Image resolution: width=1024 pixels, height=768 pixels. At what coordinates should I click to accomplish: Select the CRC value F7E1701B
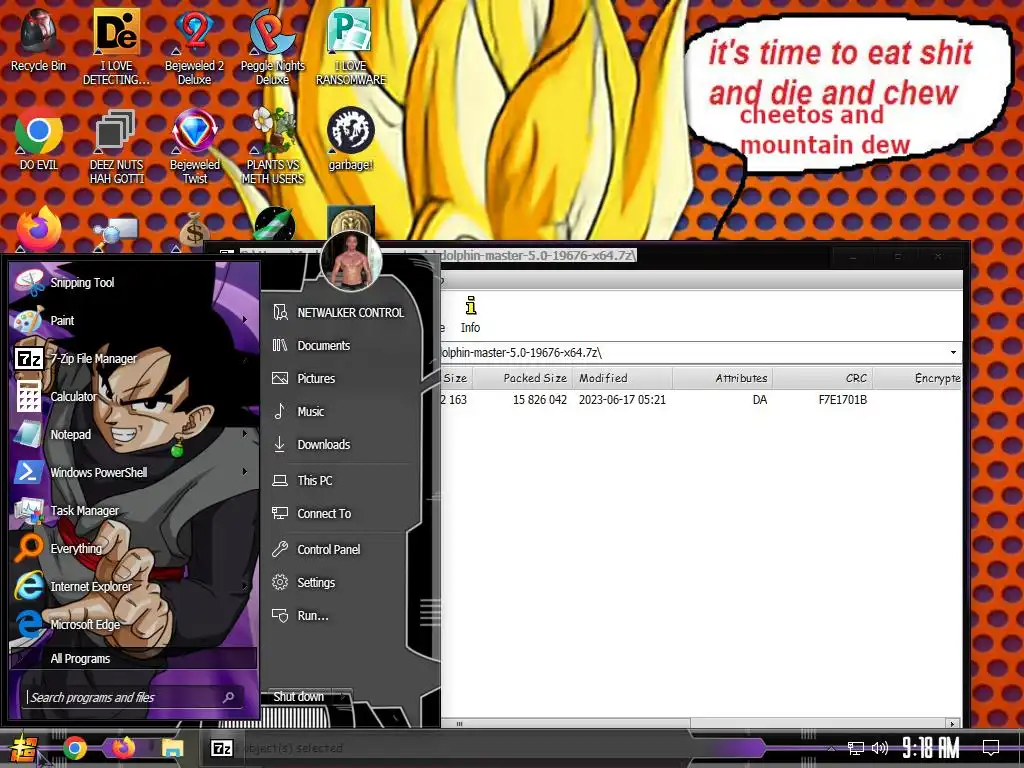(x=842, y=400)
